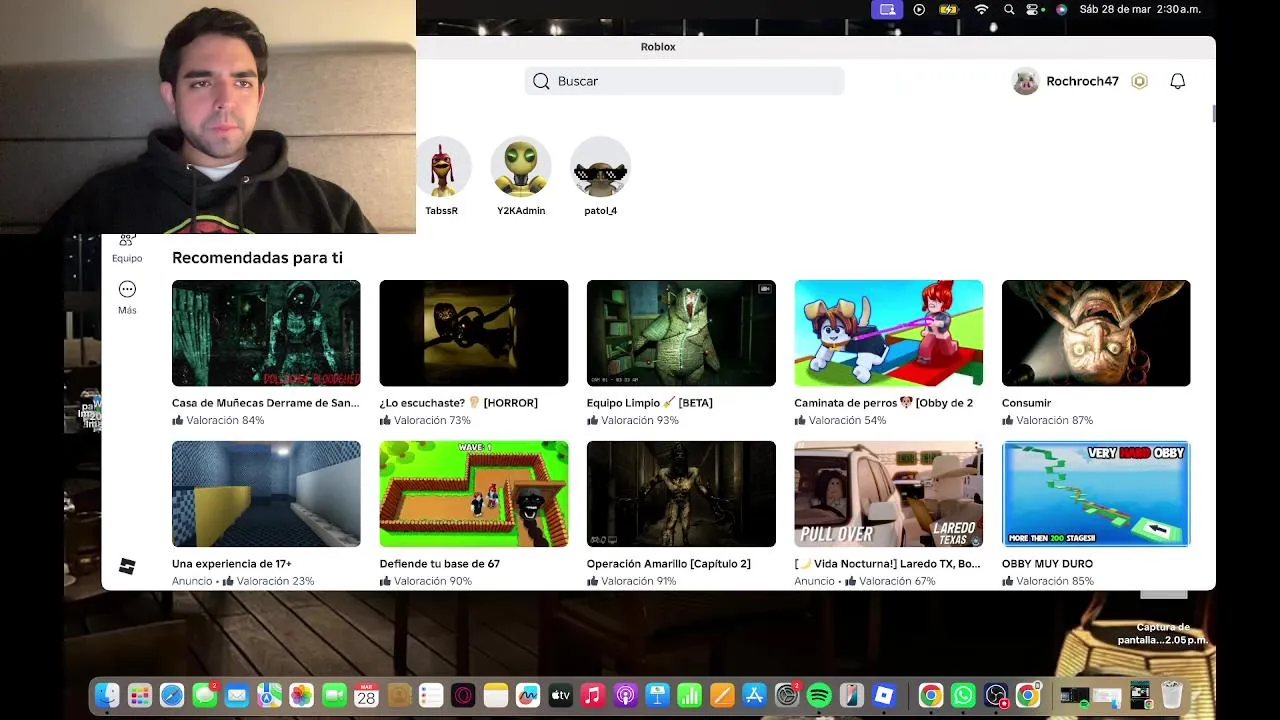Open Wi-Fi menu in the menu bar
Screen dimensions: 1280x720
pyautogui.click(x=982, y=9)
